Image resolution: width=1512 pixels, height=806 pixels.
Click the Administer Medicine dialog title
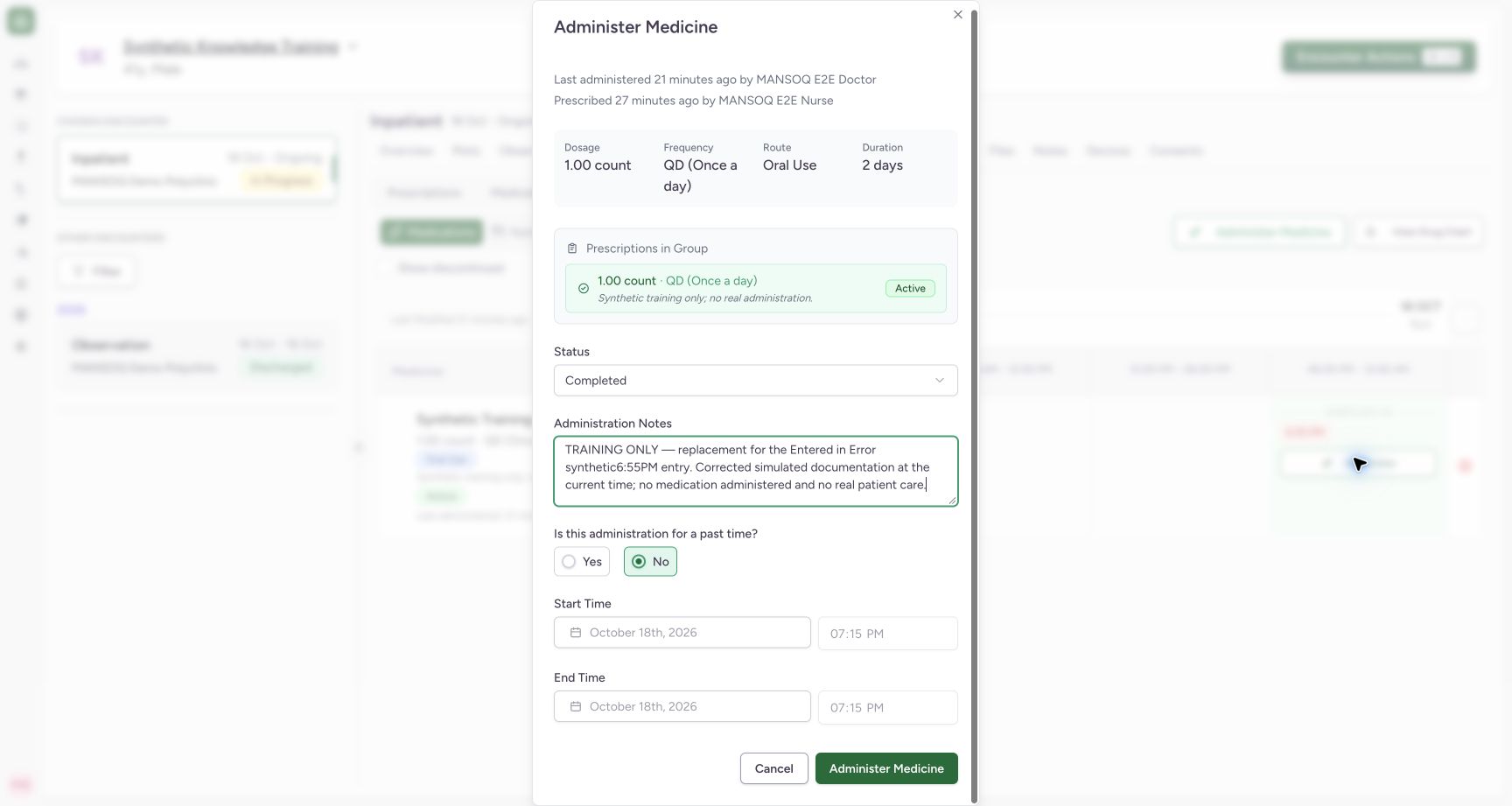point(636,27)
